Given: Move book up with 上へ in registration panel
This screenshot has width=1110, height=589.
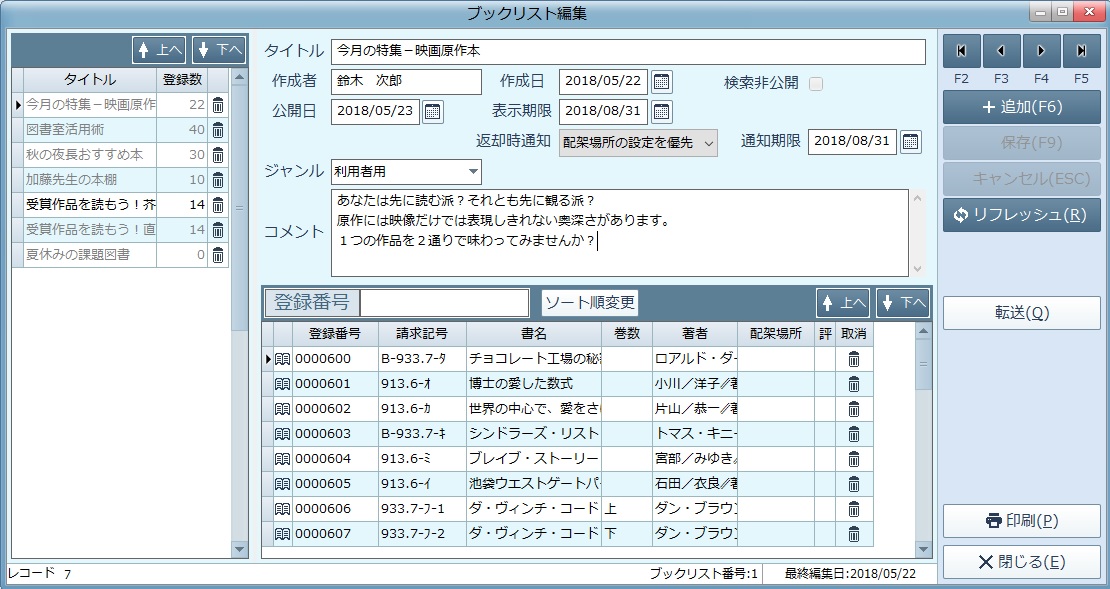Looking at the screenshot, I should pos(843,303).
